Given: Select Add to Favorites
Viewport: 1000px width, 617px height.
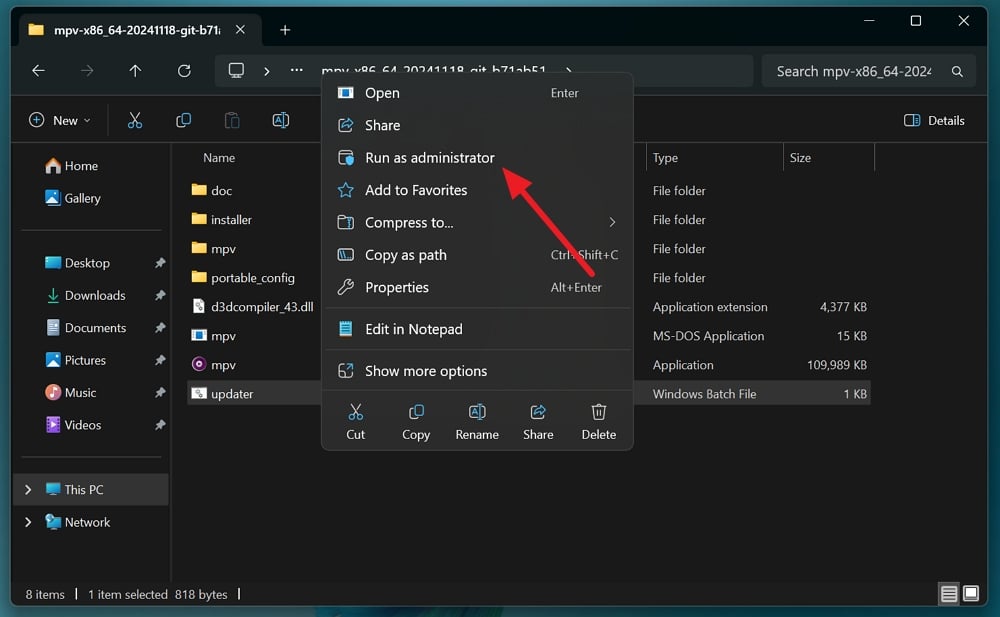Looking at the screenshot, I should pyautogui.click(x=477, y=190).
